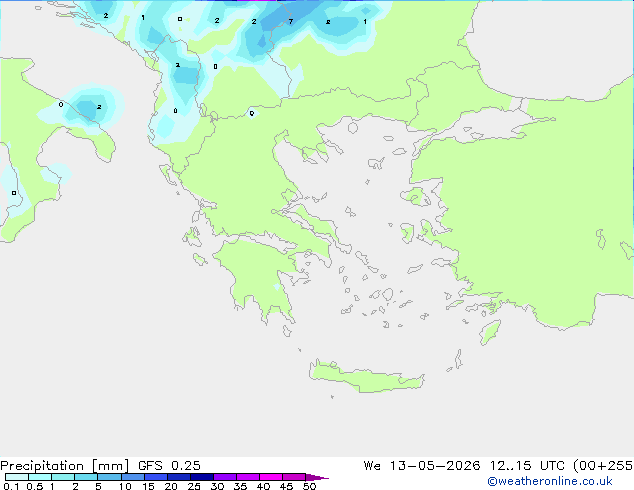Choose the 35–40 mm purple legend swatch
The height and width of the screenshot is (490, 634).
(248, 477)
